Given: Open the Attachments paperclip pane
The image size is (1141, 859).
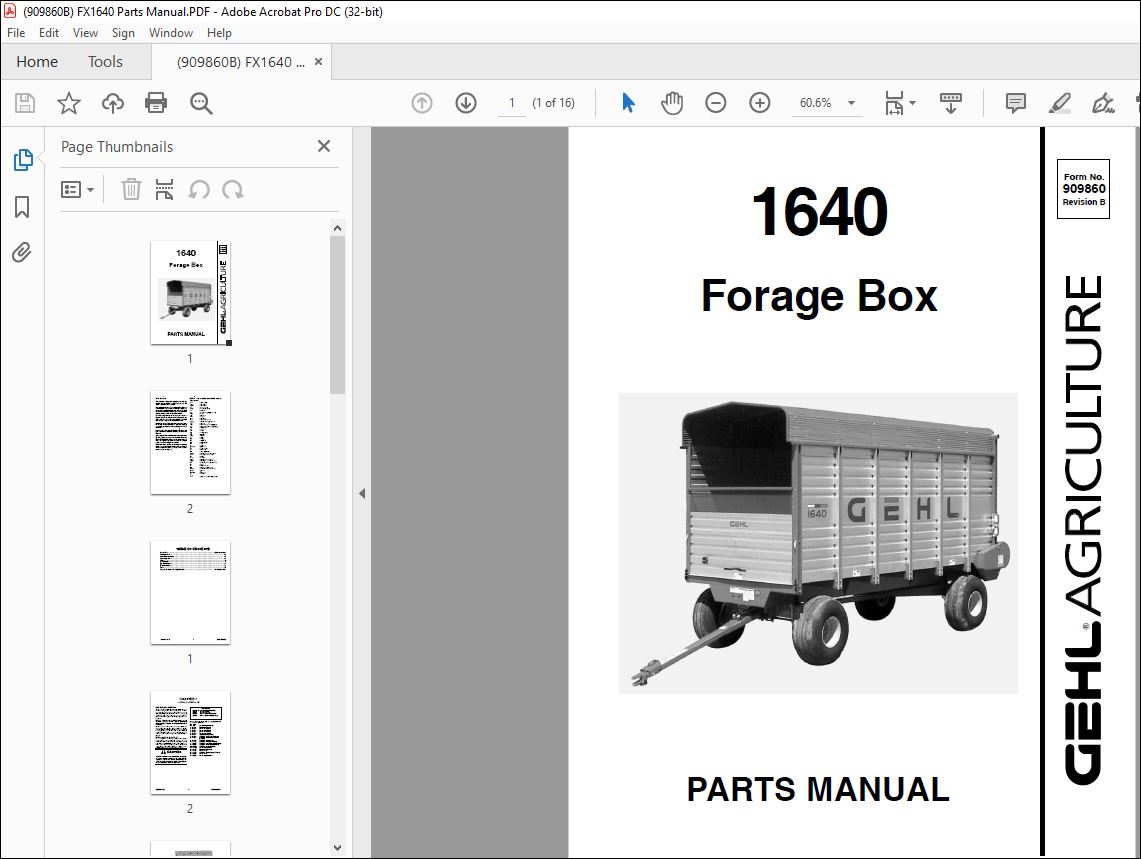Looking at the screenshot, I should [22, 253].
